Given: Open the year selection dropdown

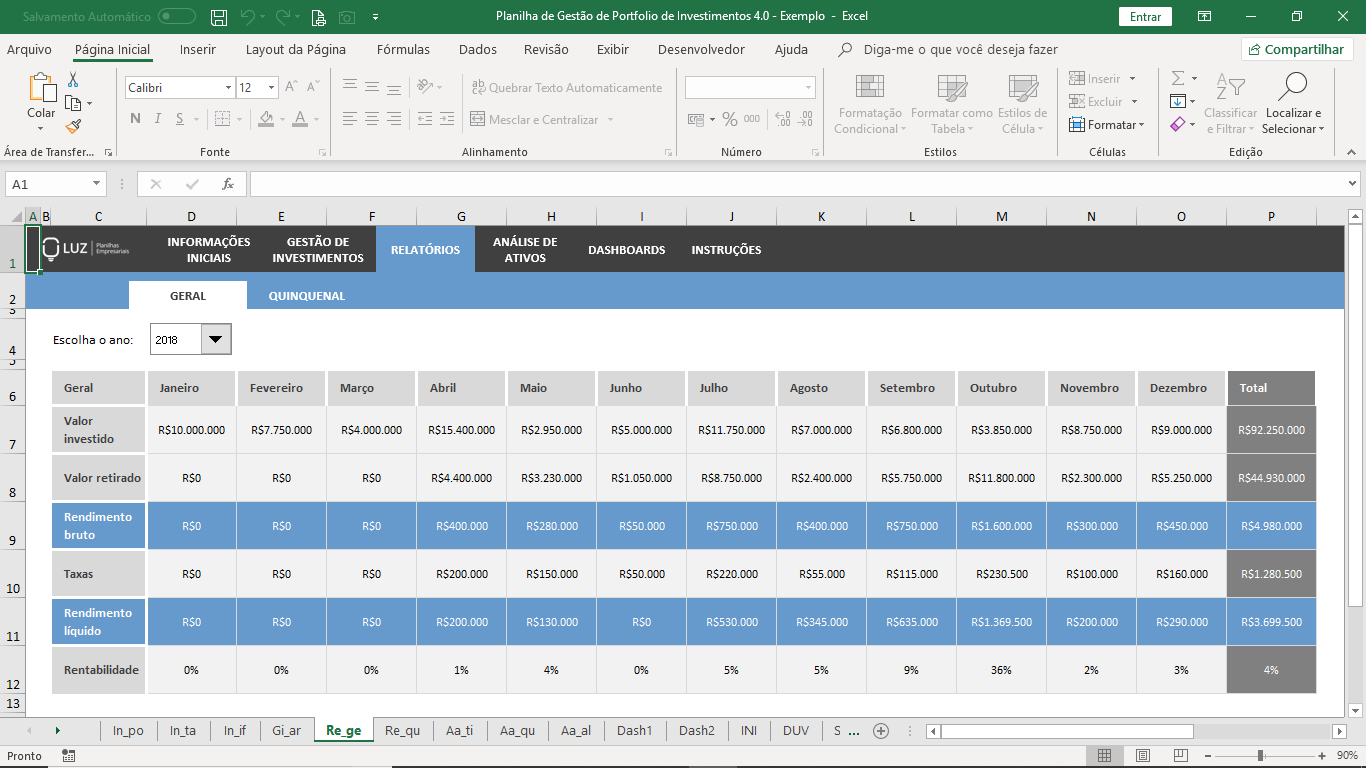Looking at the screenshot, I should tap(216, 340).
